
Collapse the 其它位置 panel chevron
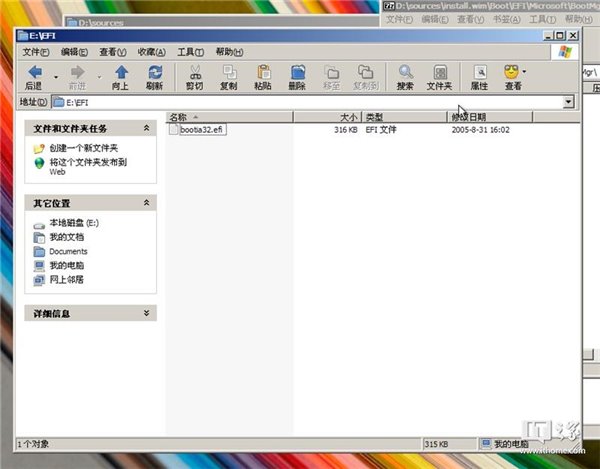146,203
